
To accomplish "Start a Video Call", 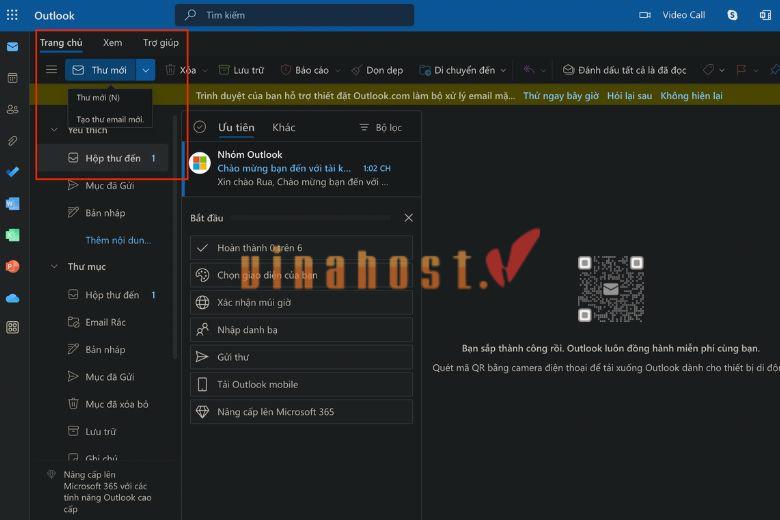I will 672,15.
